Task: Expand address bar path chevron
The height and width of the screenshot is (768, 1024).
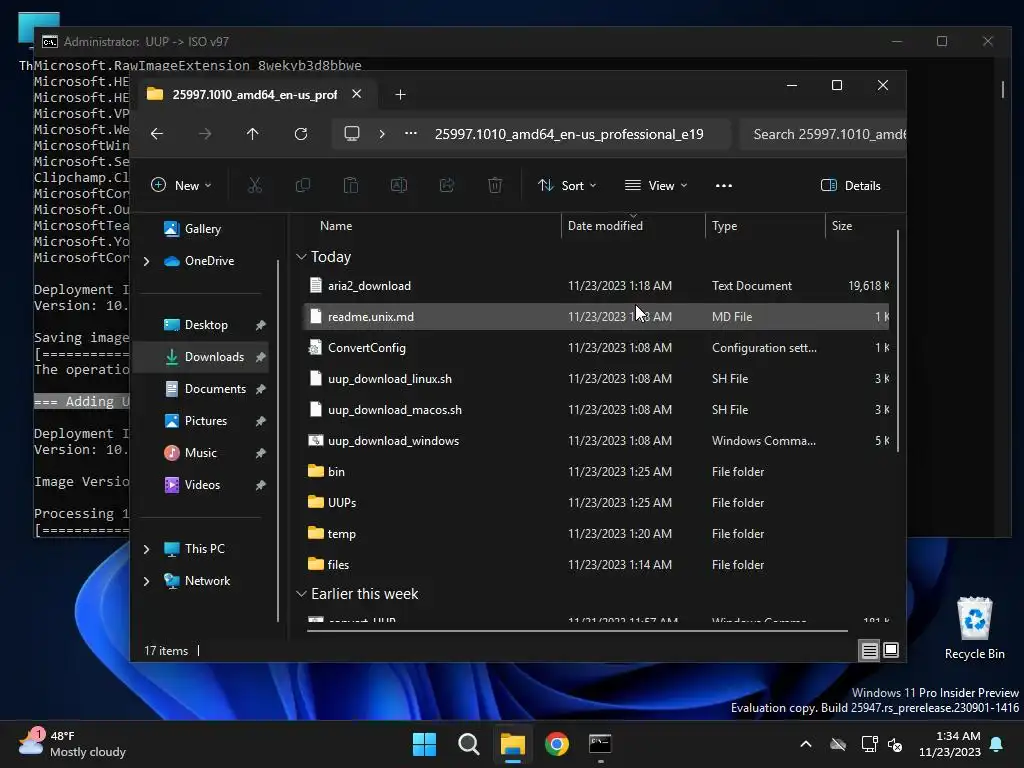Action: (382, 134)
